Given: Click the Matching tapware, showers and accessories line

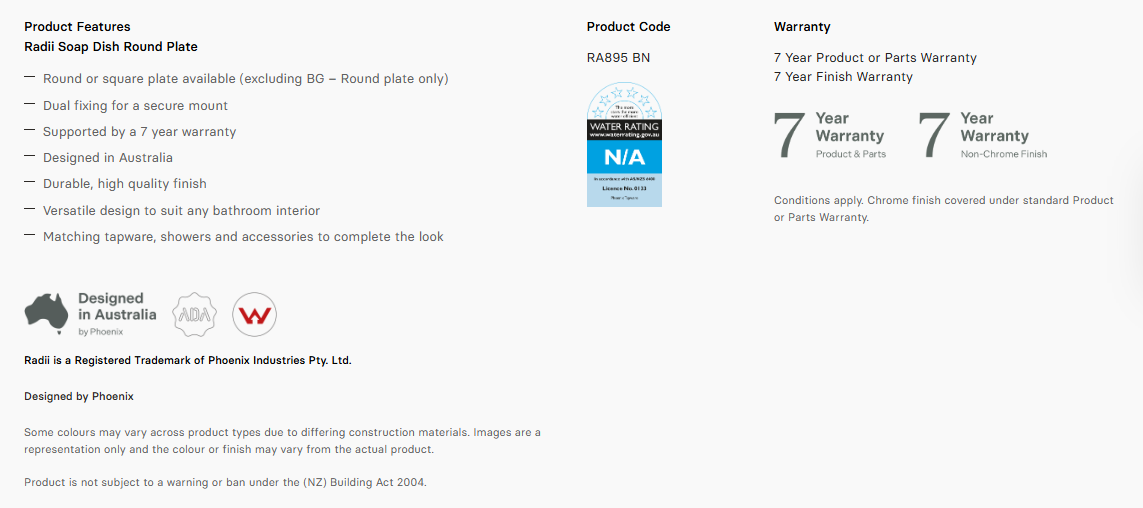Looking at the screenshot, I should click(243, 237).
